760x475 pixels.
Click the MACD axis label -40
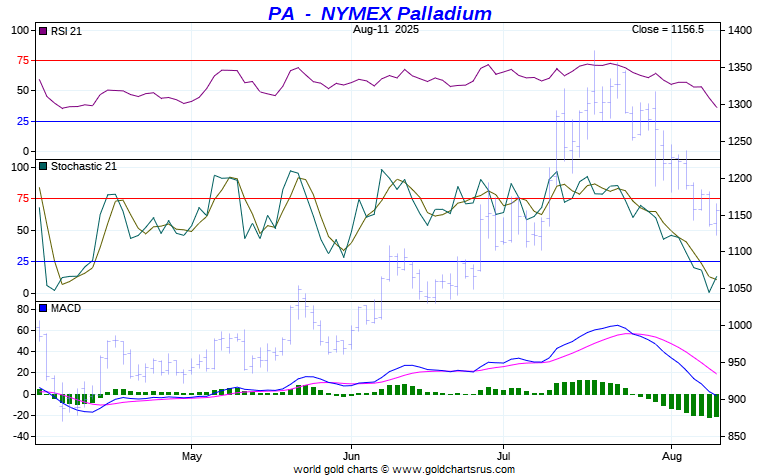(21, 436)
